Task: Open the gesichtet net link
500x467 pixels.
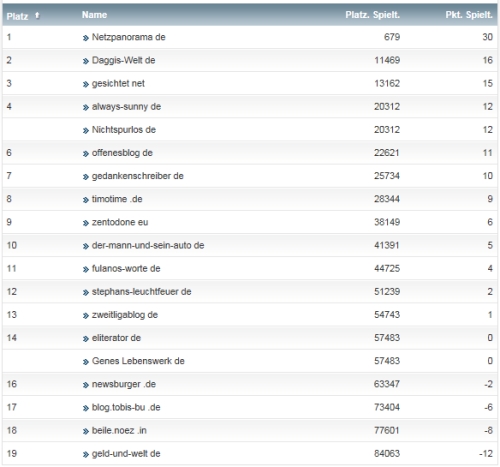Action: pos(118,83)
